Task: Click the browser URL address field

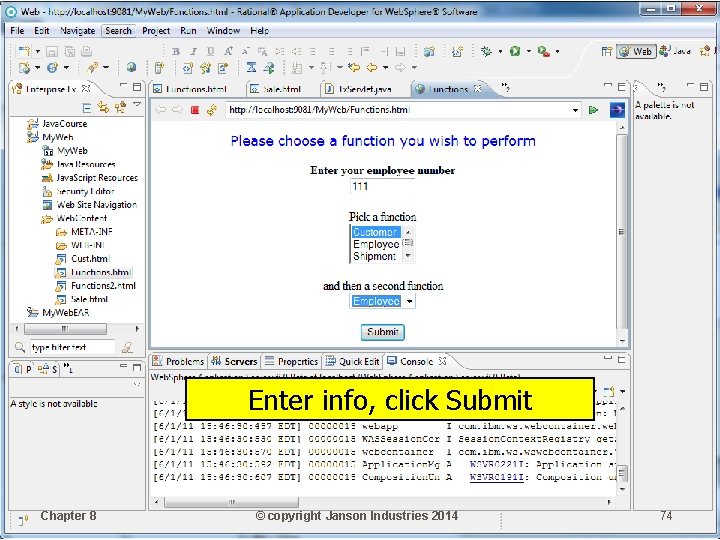Action: pyautogui.click(x=398, y=110)
